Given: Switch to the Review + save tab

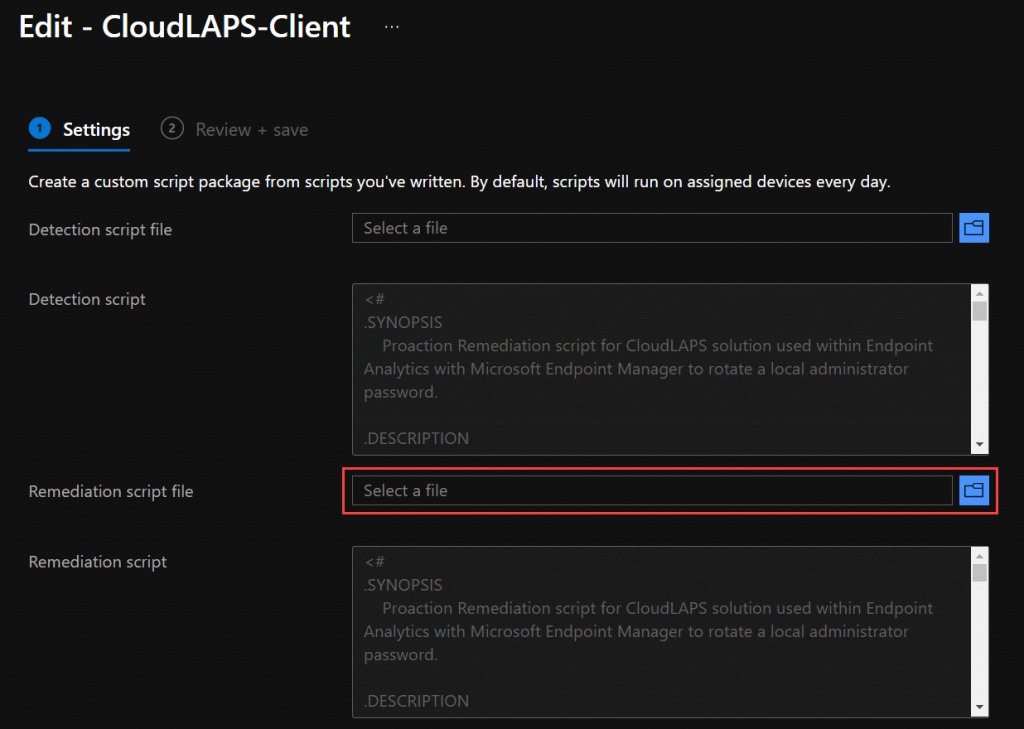Looking at the screenshot, I should 234,129.
